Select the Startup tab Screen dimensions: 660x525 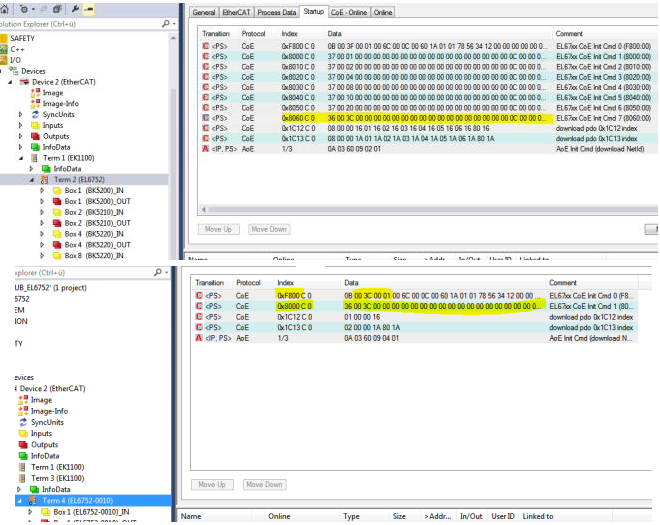[x=314, y=11]
